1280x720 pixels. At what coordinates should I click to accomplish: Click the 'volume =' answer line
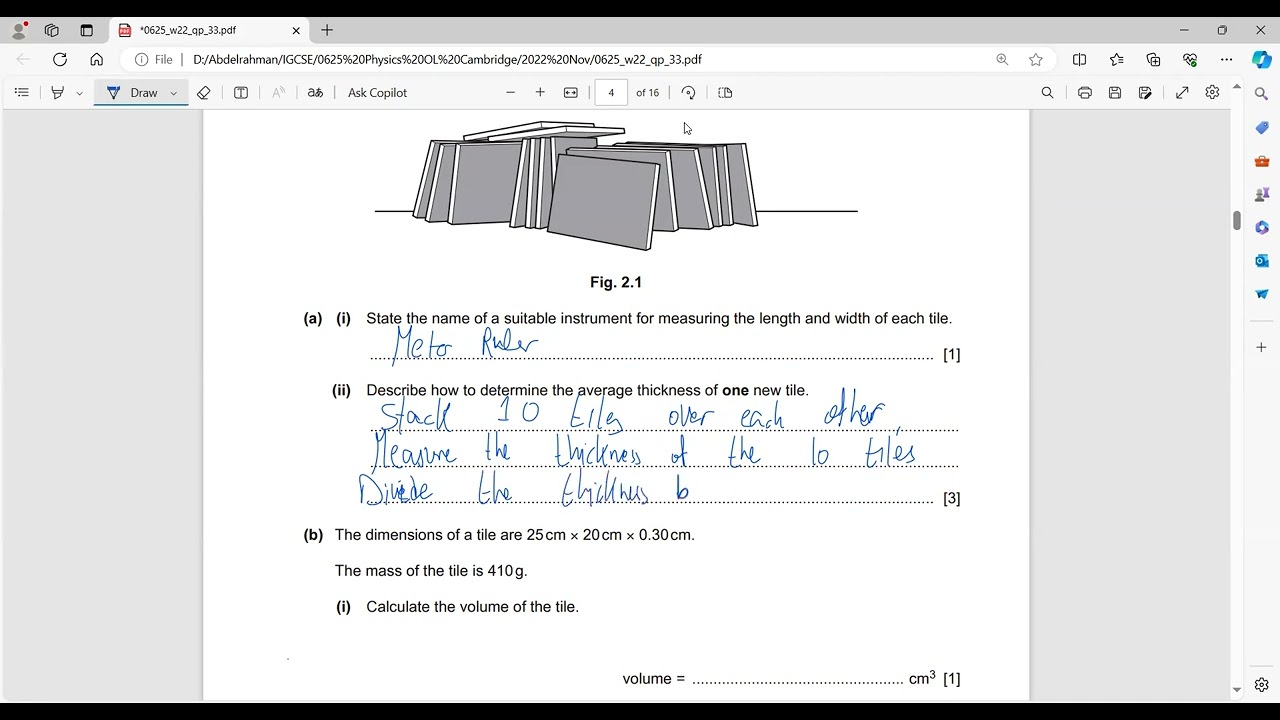coord(797,679)
